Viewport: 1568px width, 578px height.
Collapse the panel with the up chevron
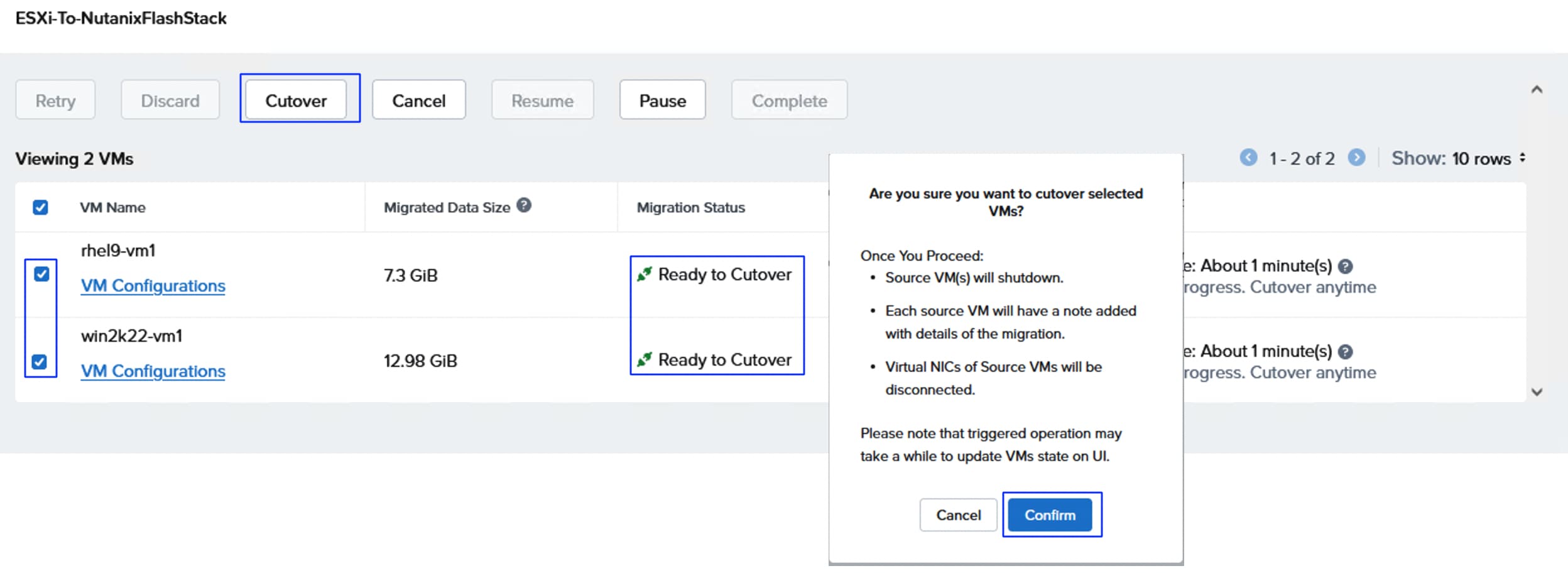click(x=1537, y=90)
